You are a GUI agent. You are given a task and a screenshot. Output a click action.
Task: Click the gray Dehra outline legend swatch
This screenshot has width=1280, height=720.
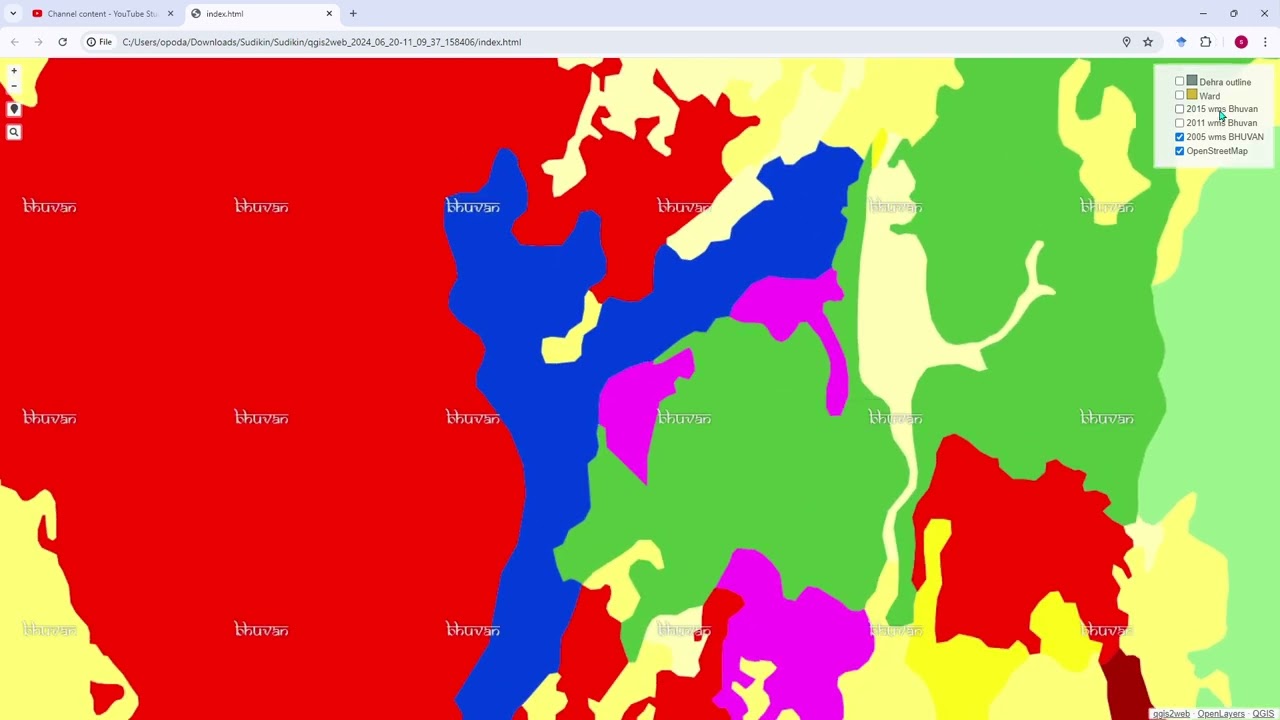1192,81
